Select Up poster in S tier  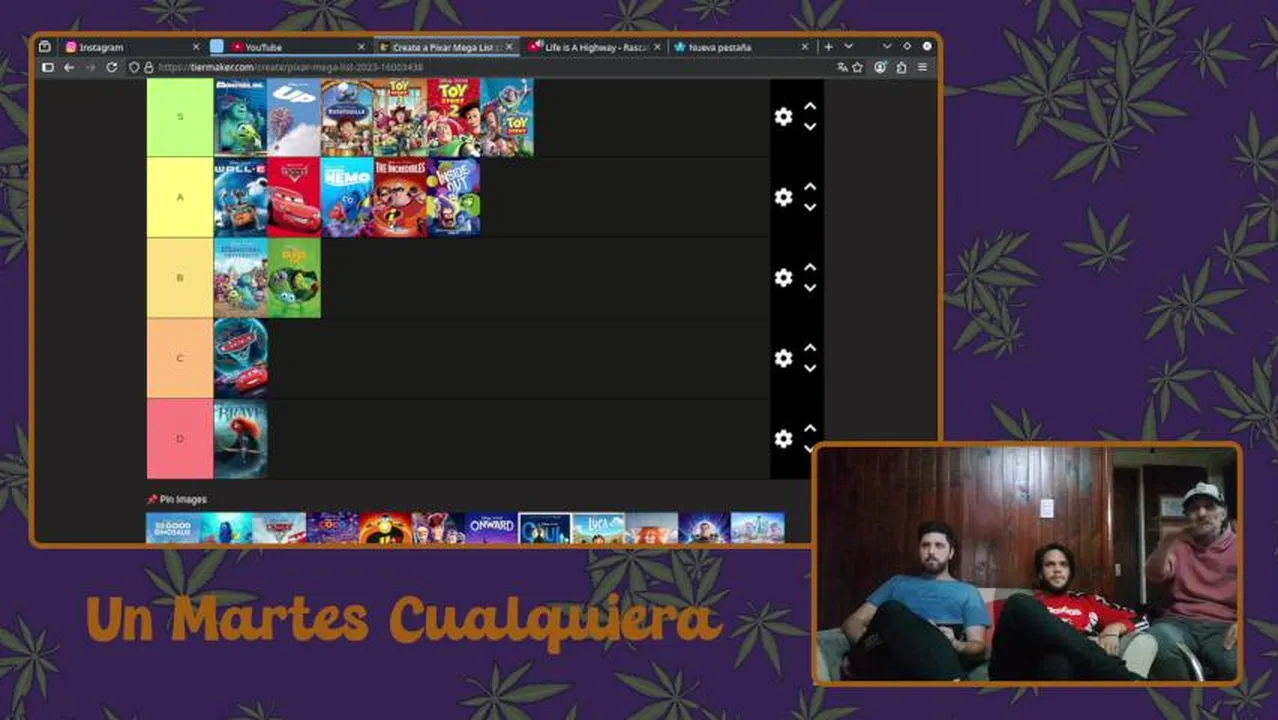pyautogui.click(x=294, y=117)
